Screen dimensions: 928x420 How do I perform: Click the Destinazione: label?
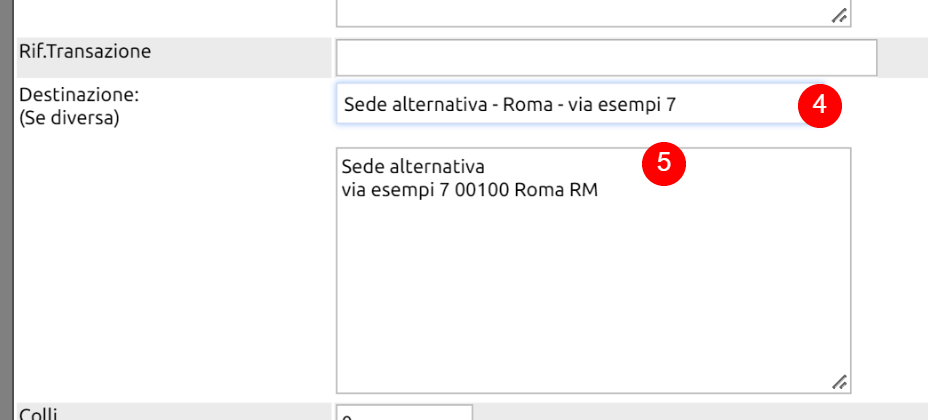(x=79, y=95)
